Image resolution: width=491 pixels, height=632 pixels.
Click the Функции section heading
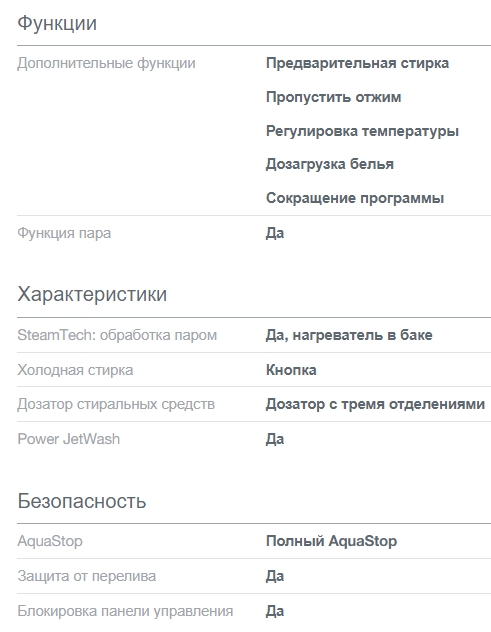57,23
